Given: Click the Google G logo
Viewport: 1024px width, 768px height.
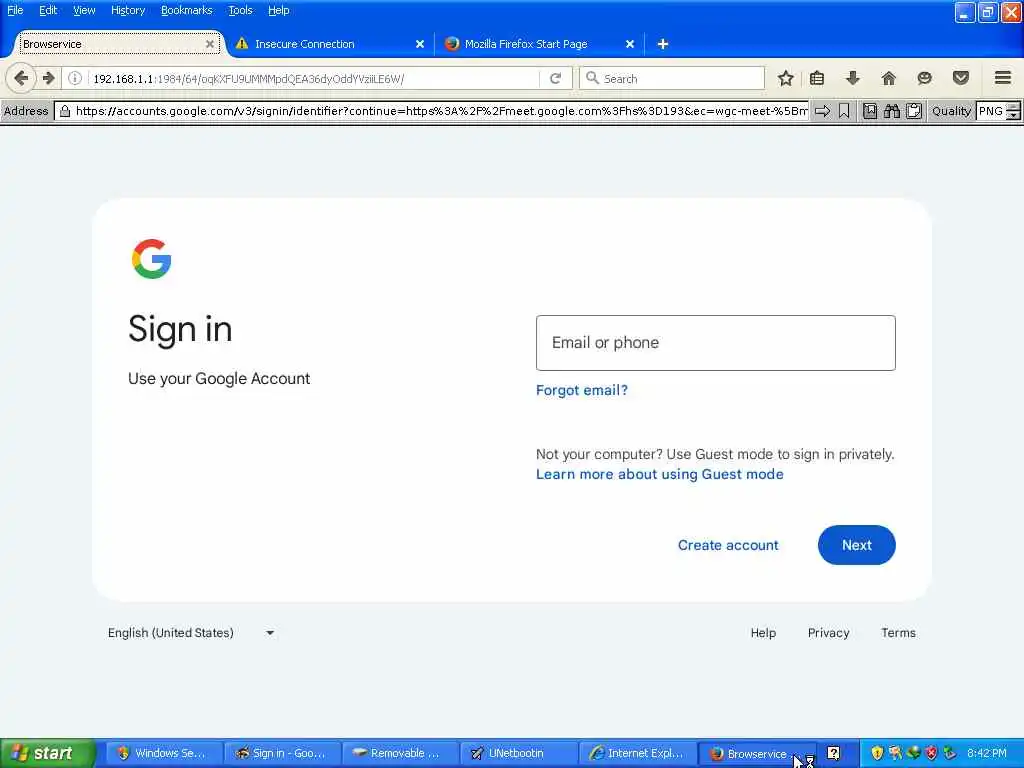Looking at the screenshot, I should click(152, 259).
